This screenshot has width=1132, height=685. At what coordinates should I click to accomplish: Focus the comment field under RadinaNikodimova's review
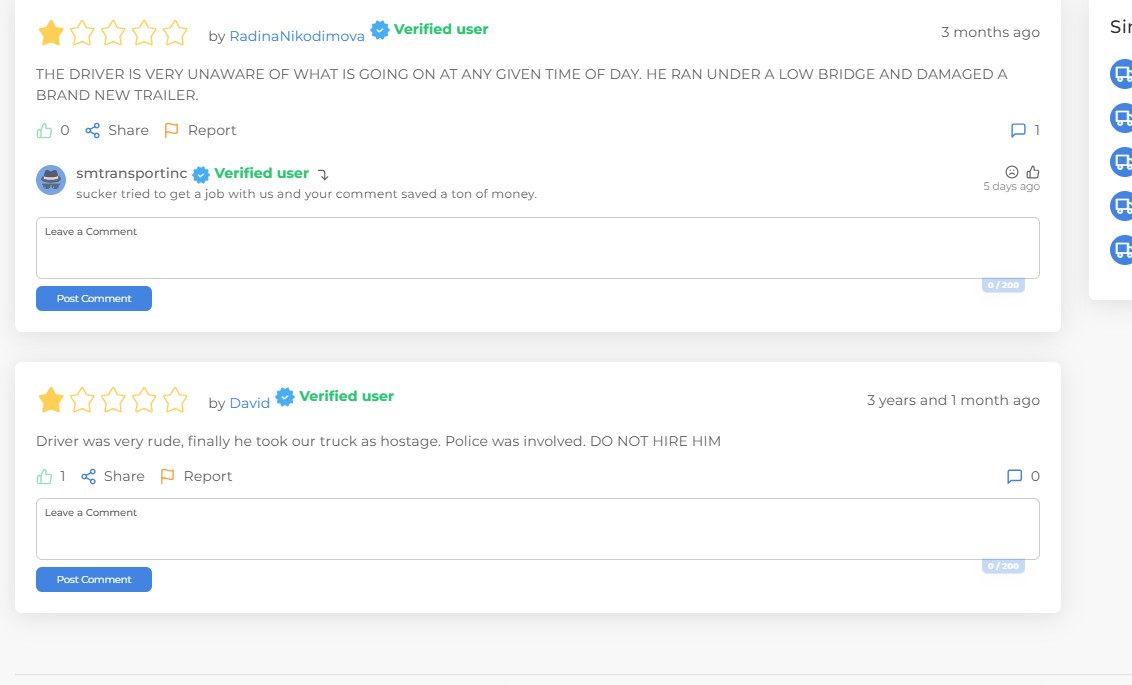538,248
